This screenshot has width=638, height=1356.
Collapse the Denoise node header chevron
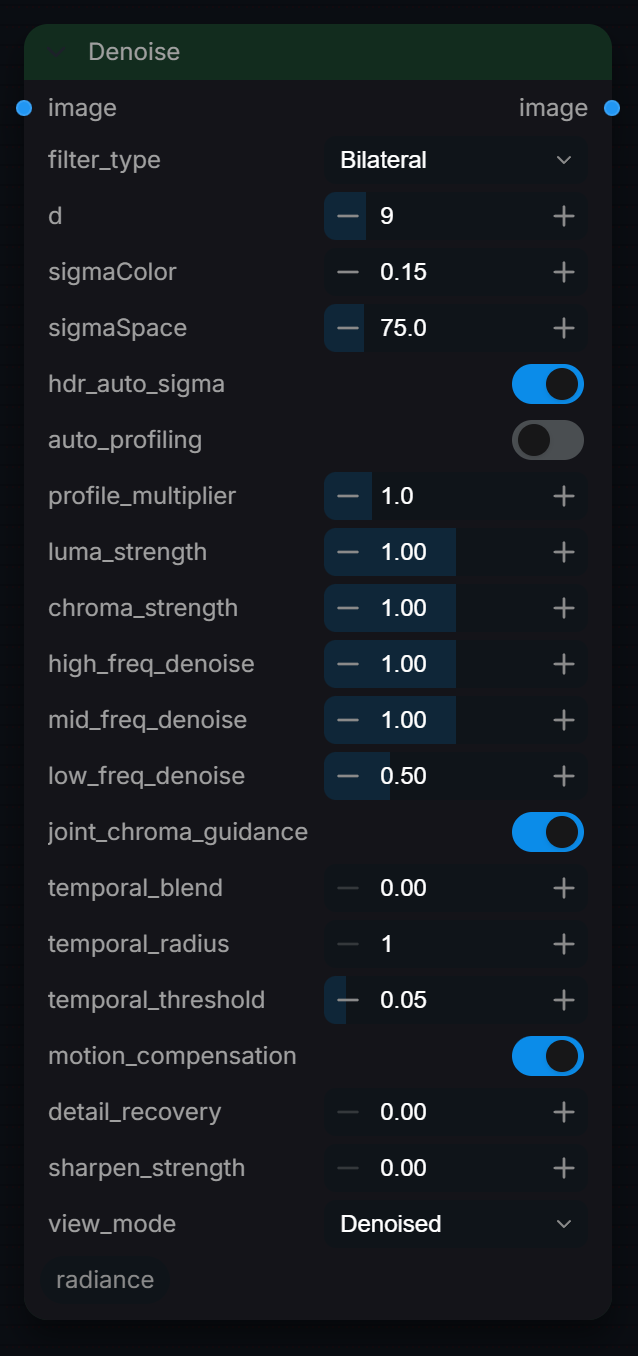[x=56, y=52]
